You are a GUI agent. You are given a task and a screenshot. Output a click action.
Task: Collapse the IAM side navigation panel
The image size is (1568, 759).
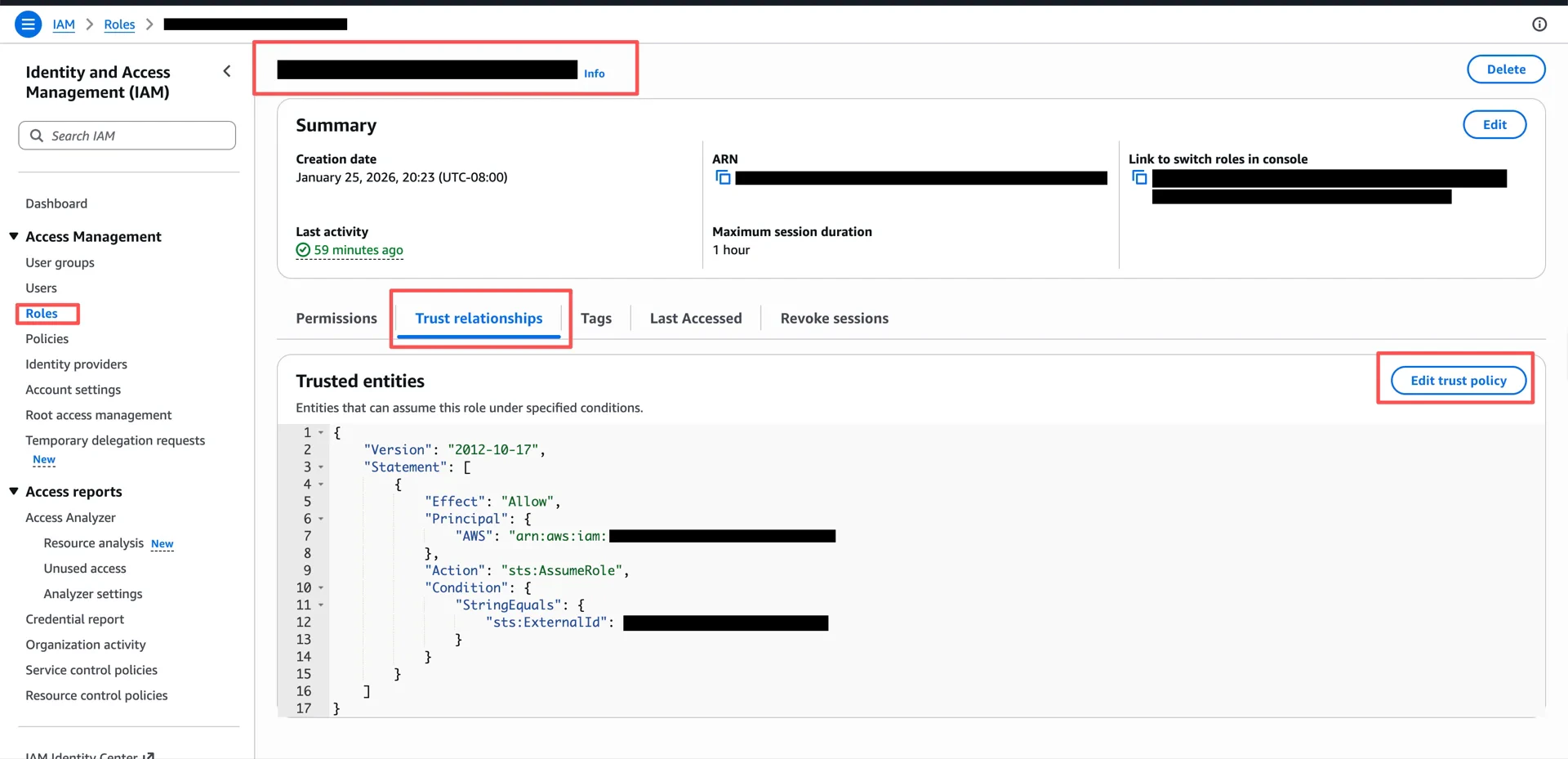point(227,71)
